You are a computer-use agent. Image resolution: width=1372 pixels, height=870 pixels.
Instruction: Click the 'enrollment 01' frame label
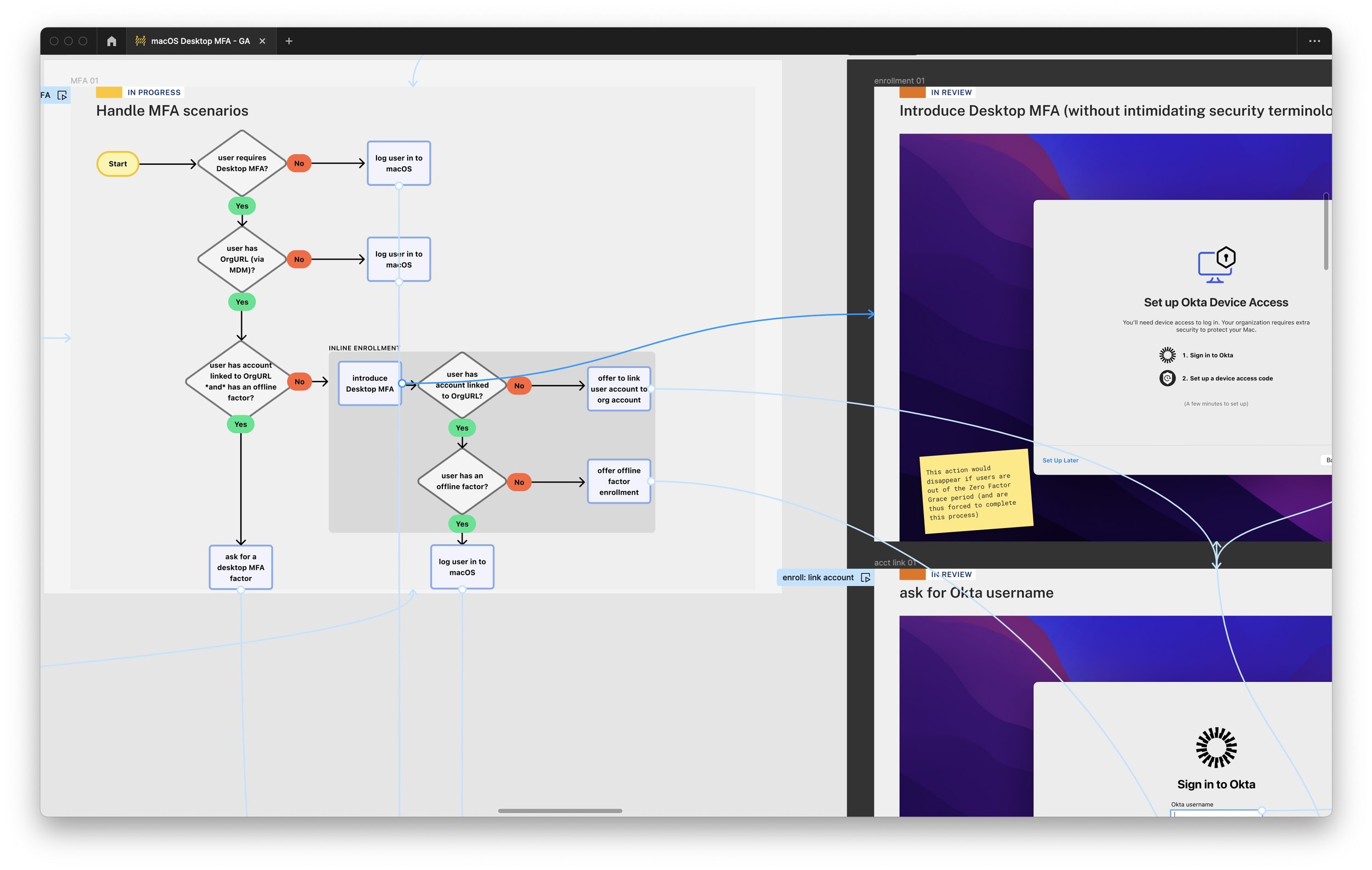point(899,80)
